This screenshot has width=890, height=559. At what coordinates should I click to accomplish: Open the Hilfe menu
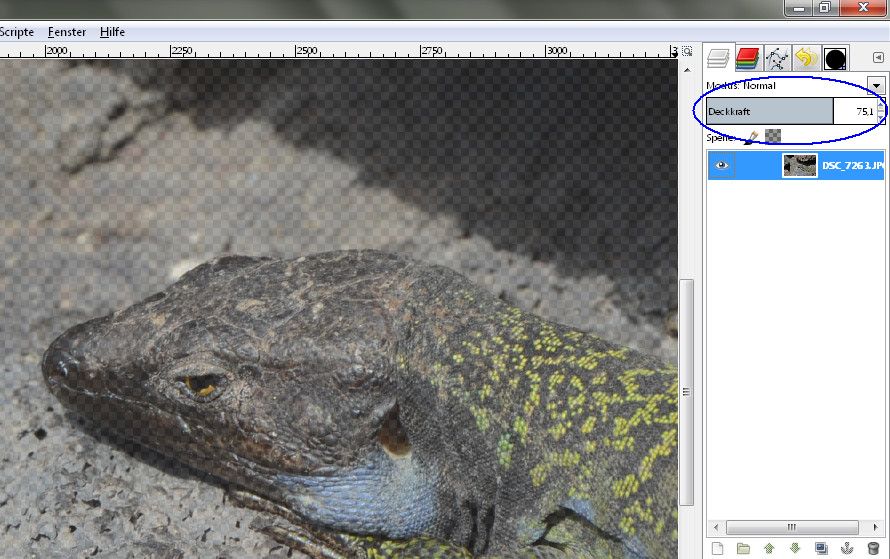(113, 32)
